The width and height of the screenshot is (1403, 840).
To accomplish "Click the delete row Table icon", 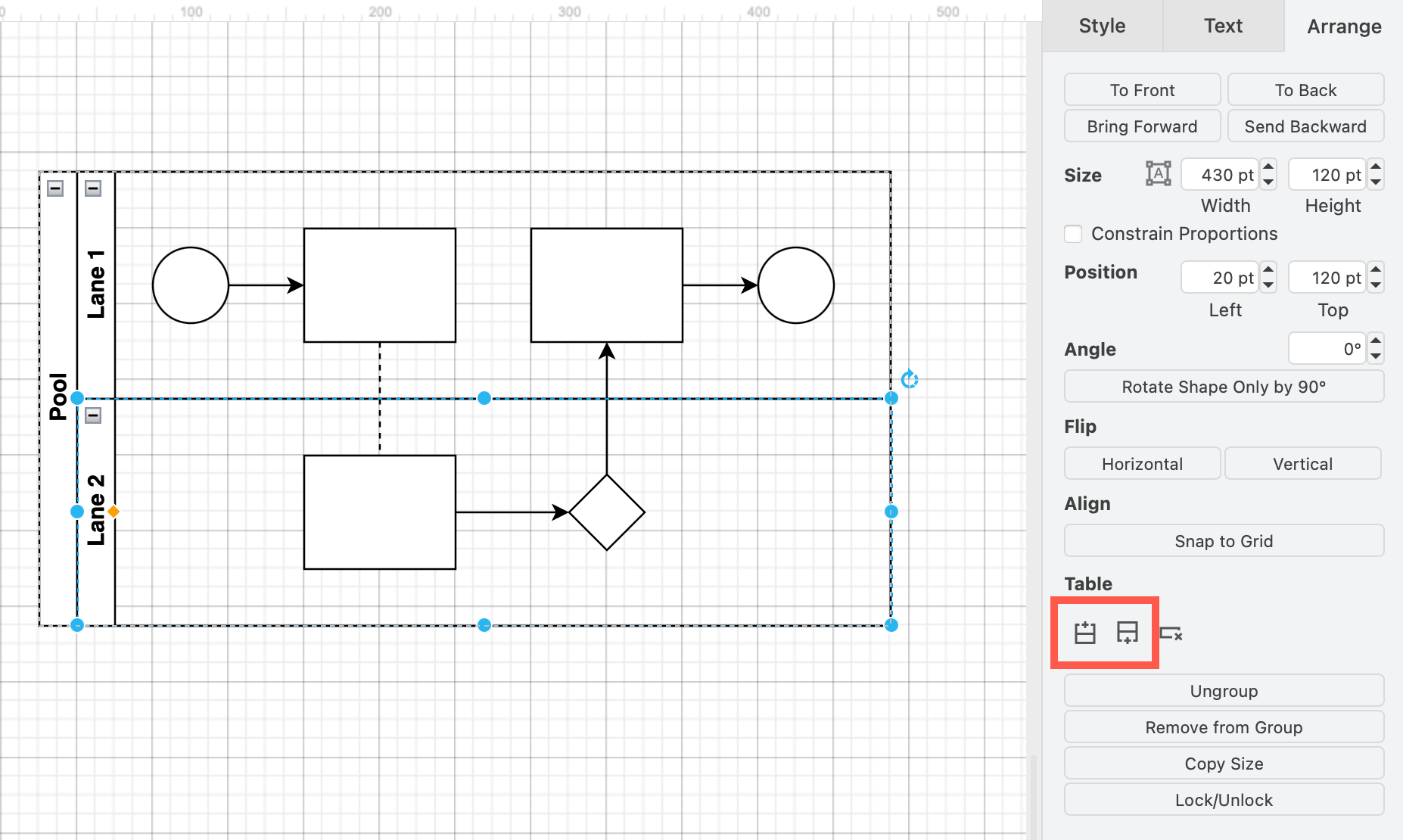I will click(1172, 633).
